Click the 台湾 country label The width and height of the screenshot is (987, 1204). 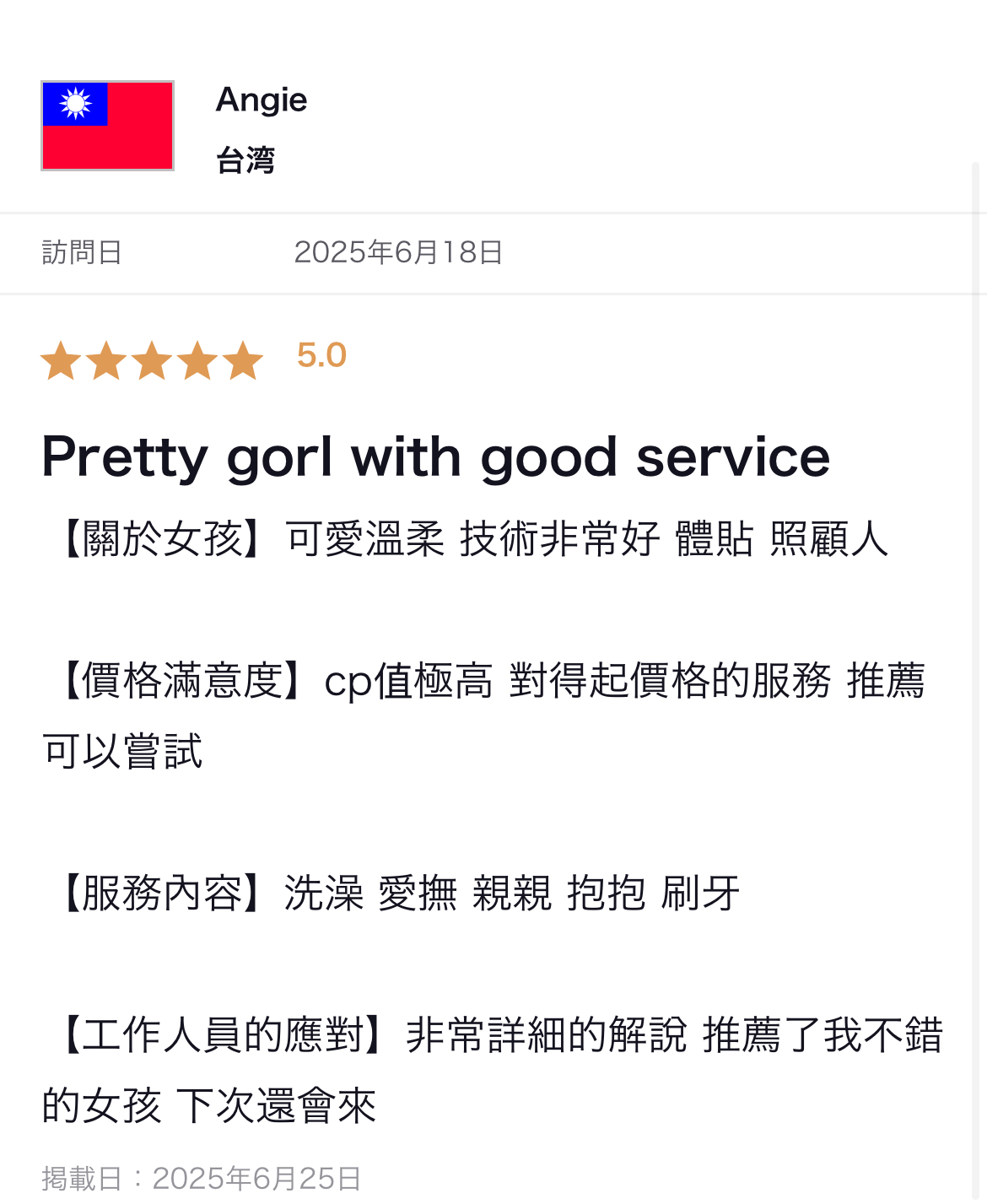[x=245, y=159]
